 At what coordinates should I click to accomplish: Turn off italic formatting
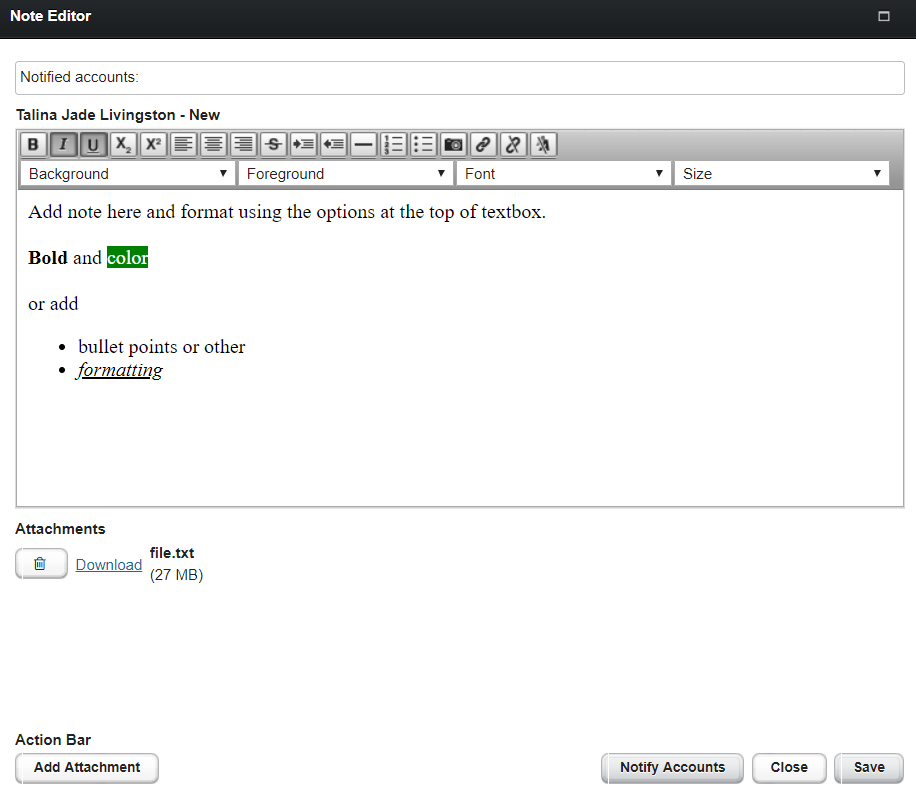tap(63, 145)
